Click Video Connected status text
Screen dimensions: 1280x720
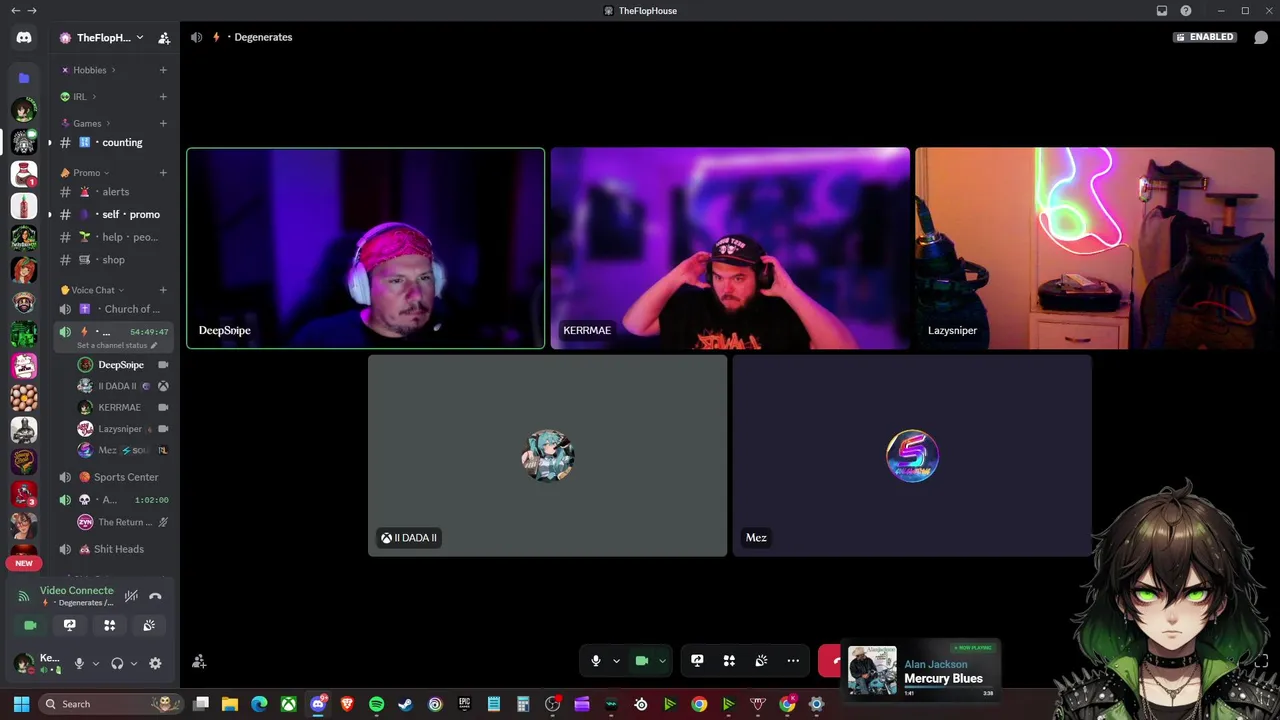click(77, 590)
